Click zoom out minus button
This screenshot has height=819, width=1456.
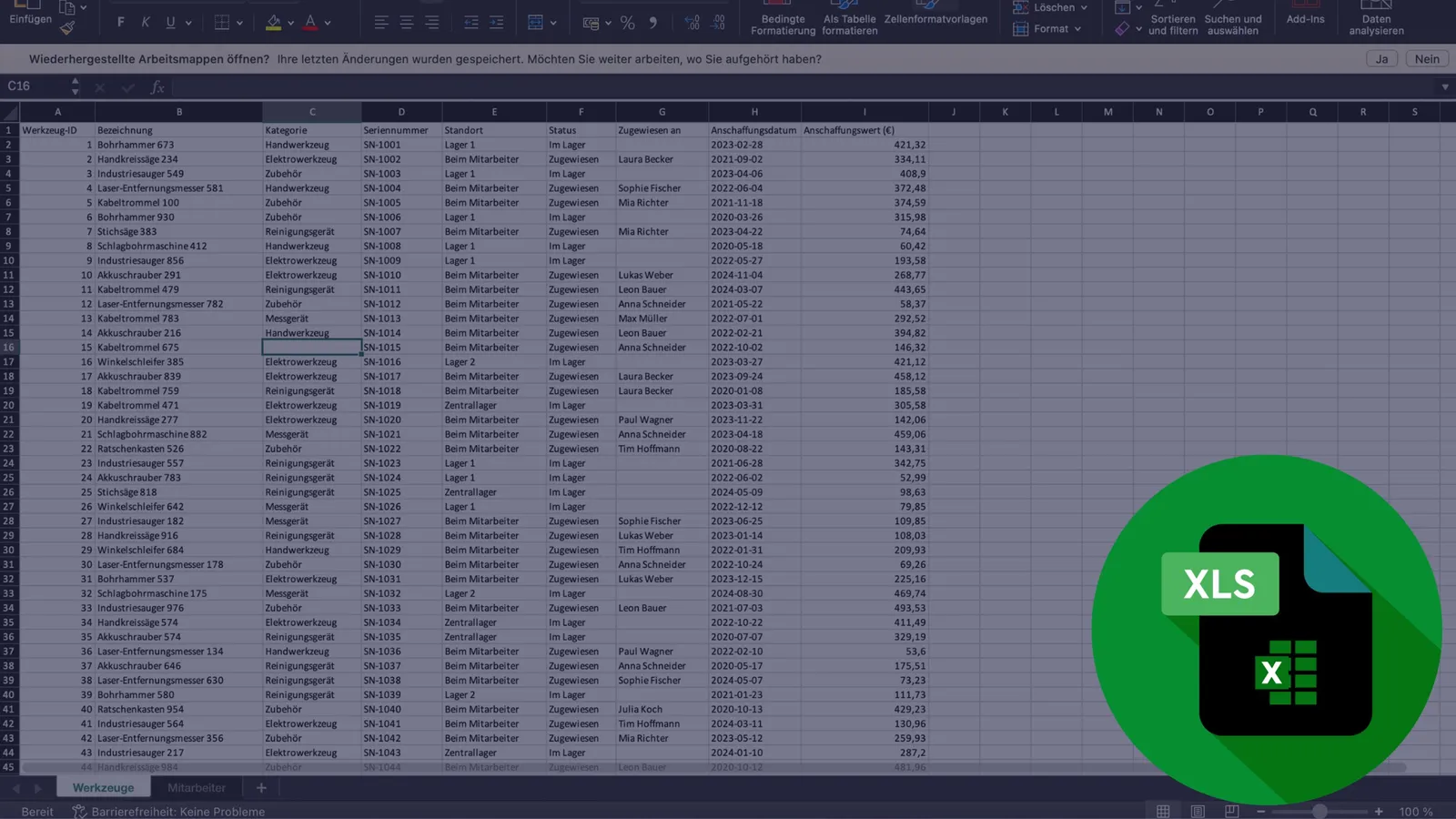[x=1261, y=812]
